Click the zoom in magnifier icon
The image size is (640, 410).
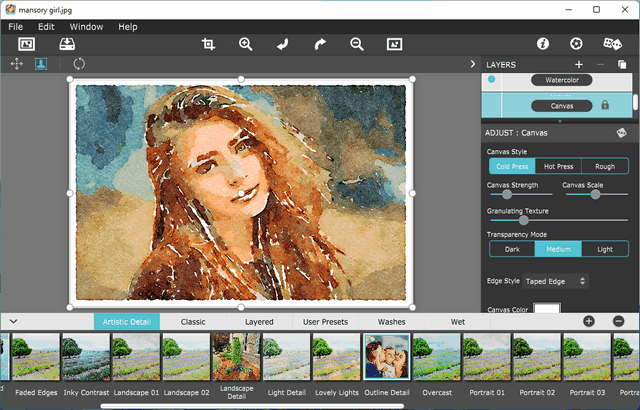click(x=246, y=44)
